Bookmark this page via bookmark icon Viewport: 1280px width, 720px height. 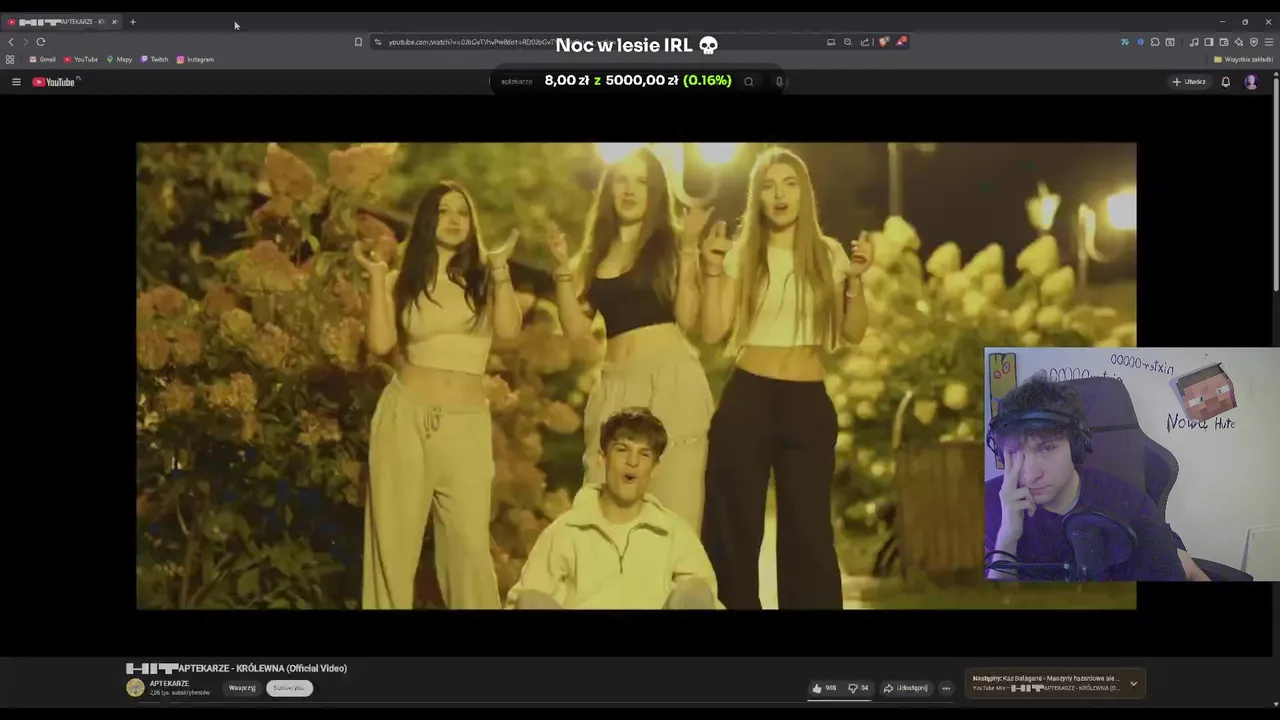[358, 42]
